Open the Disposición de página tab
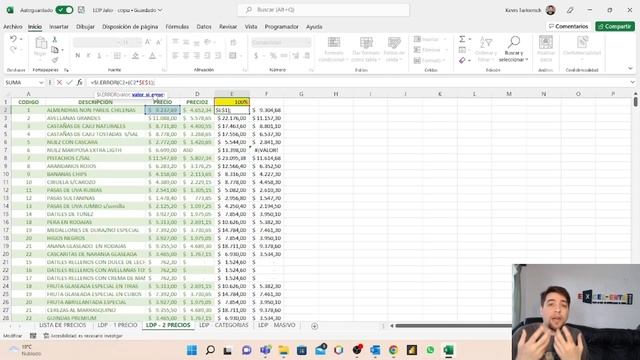The height and width of the screenshot is (360, 640). pyautogui.click(x=130, y=27)
